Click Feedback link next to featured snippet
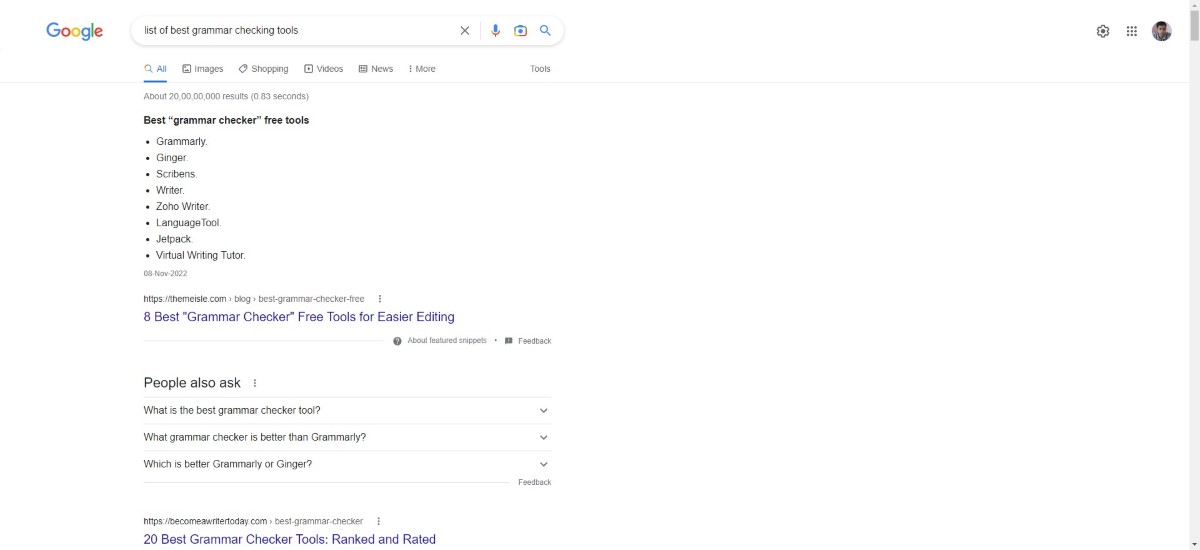 [535, 341]
